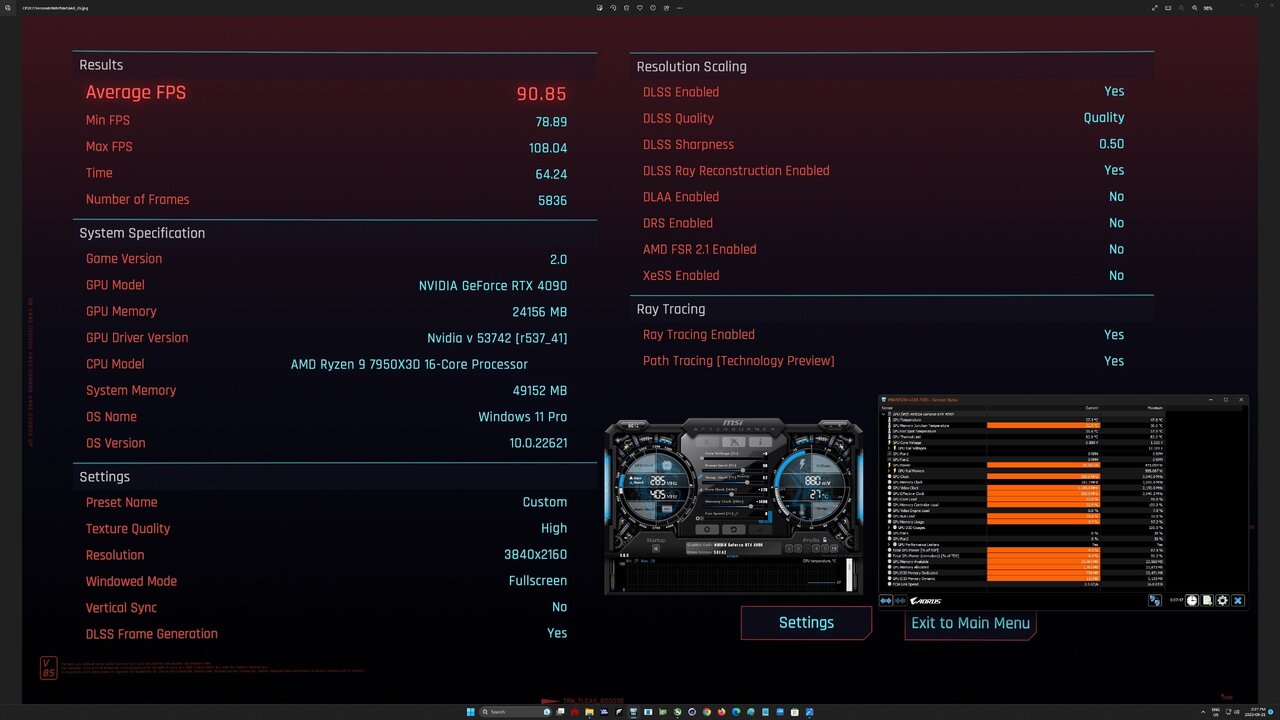The height and width of the screenshot is (720, 1280).
Task: Click Afterburner reset button with circular arrow
Action: (x=734, y=529)
